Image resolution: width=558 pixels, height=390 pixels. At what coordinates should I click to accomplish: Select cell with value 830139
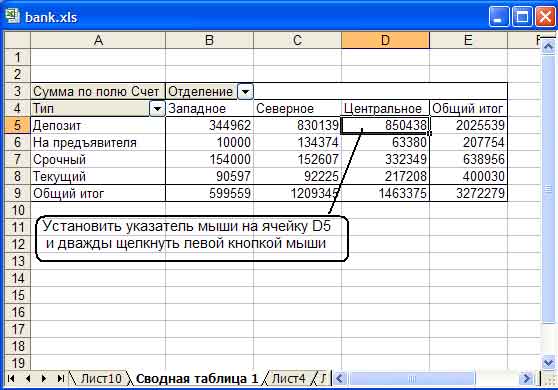pos(298,125)
